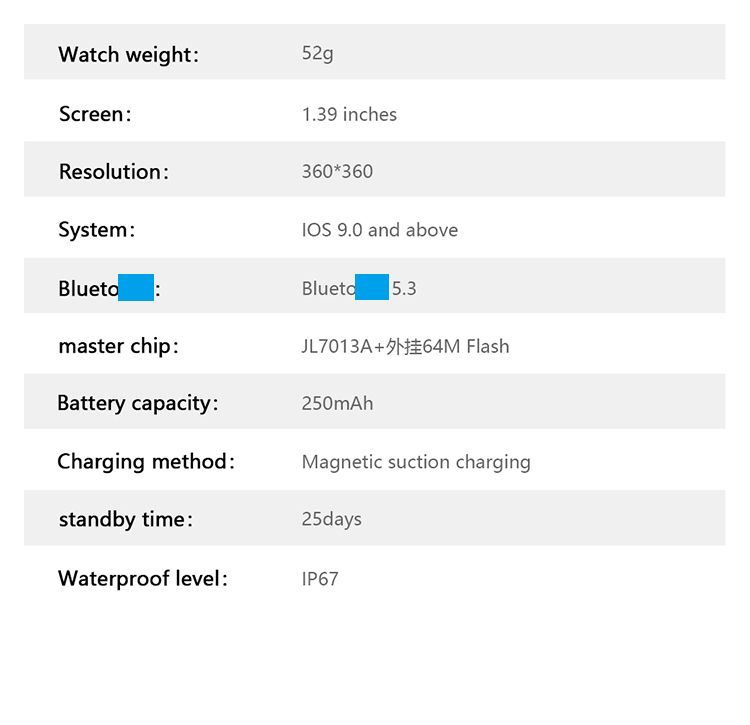This screenshot has height=725, width=750.
Task: Click Magnetic suction charging text
Action: tap(416, 462)
